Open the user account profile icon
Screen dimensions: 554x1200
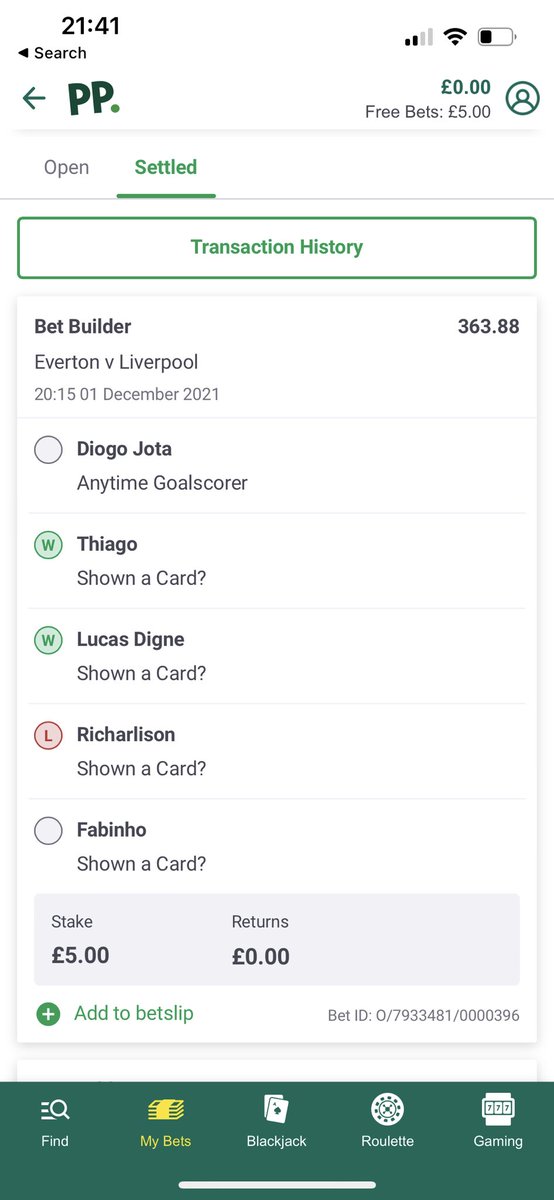click(x=521, y=99)
